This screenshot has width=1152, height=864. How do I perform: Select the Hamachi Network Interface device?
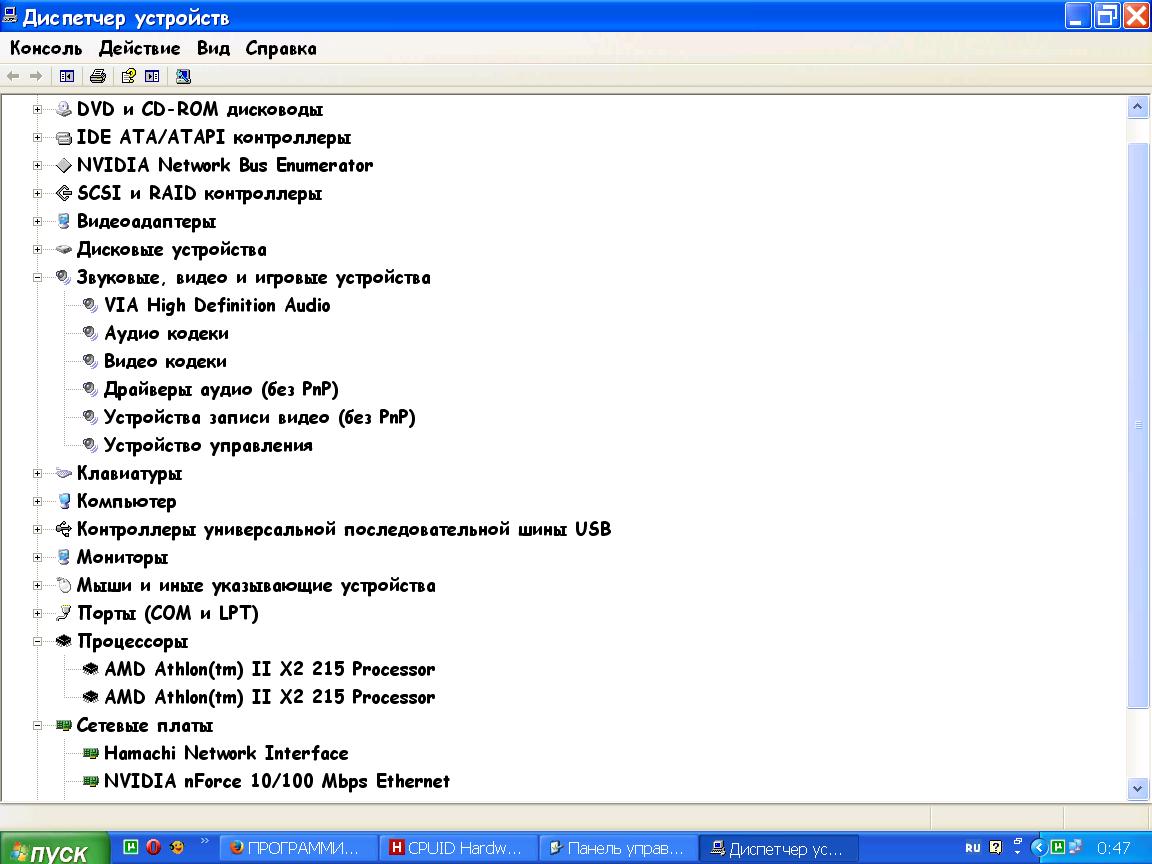pyautogui.click(x=226, y=754)
